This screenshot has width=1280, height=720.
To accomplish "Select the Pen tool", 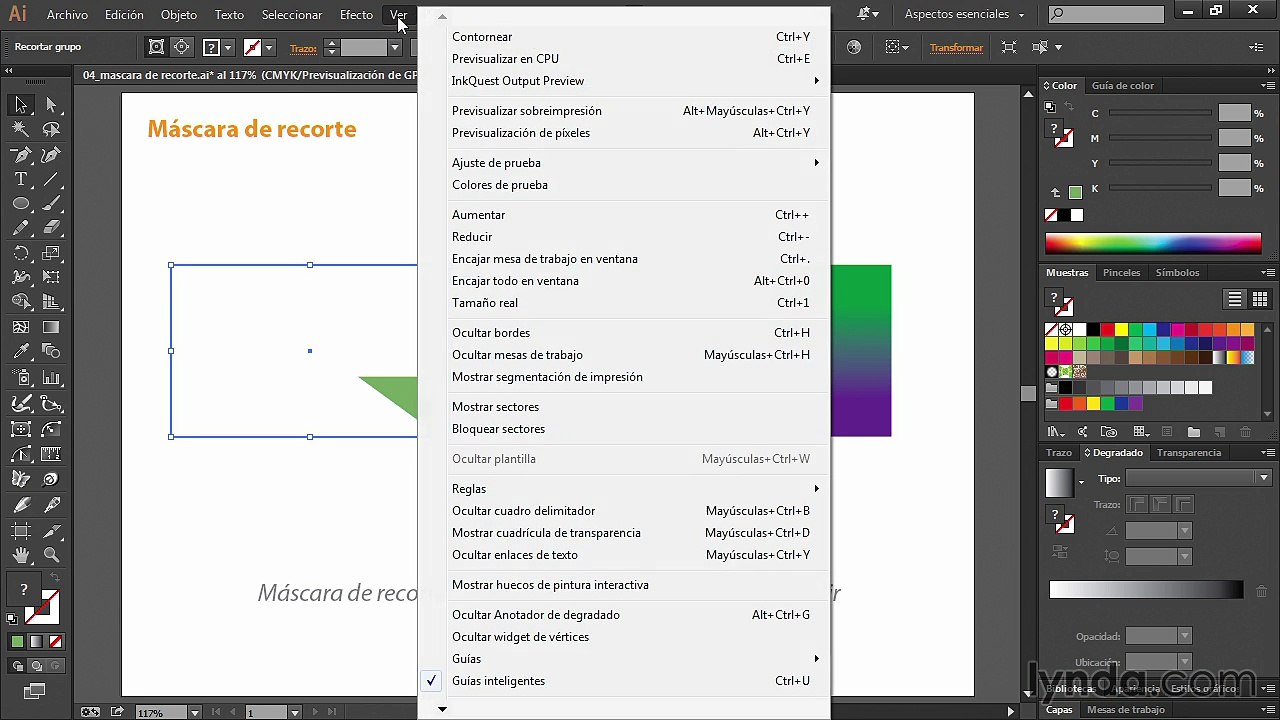I will coord(21,155).
